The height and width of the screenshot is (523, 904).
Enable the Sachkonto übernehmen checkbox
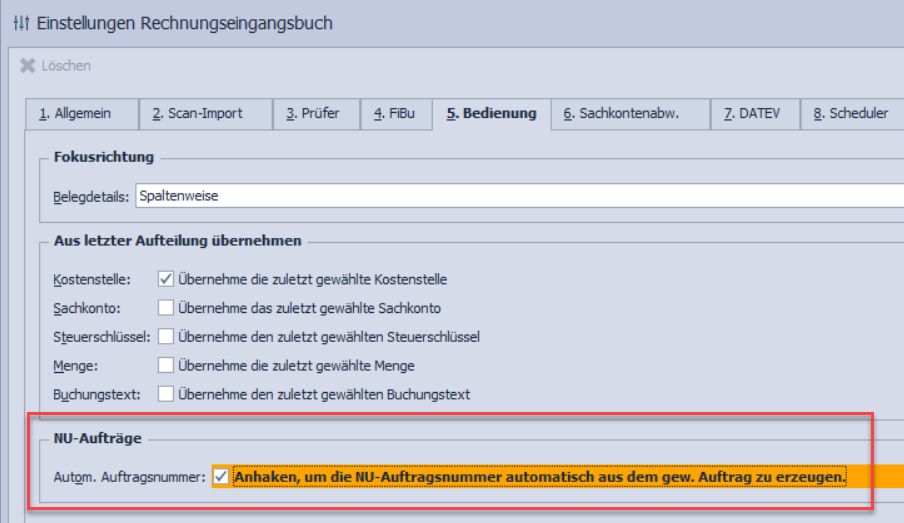[166, 308]
